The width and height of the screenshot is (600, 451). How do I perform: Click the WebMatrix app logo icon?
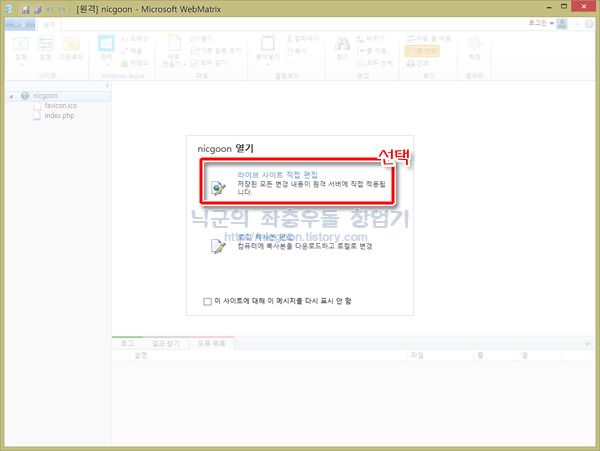click(x=9, y=9)
